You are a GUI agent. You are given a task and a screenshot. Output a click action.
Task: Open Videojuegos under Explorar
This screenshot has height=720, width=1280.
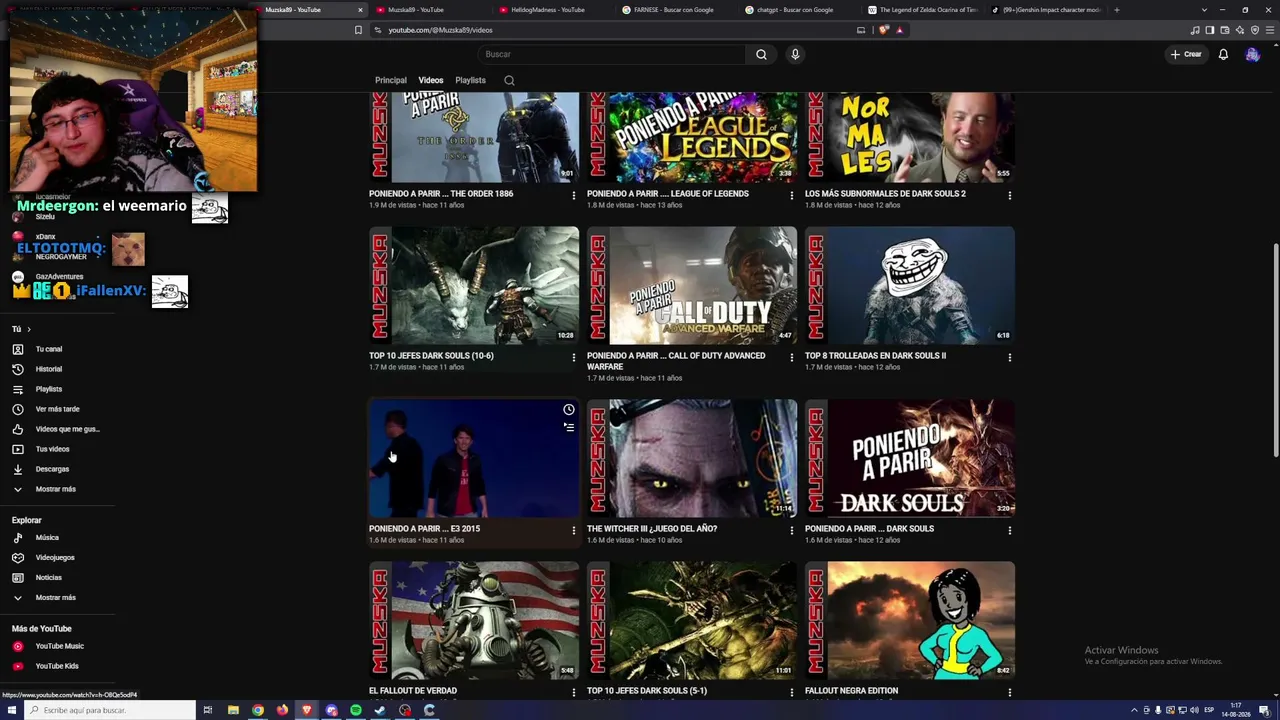pyautogui.click(x=55, y=558)
